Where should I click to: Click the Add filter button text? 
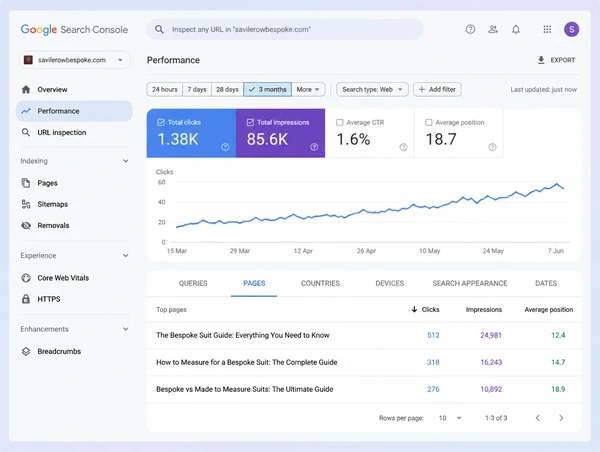click(x=442, y=90)
